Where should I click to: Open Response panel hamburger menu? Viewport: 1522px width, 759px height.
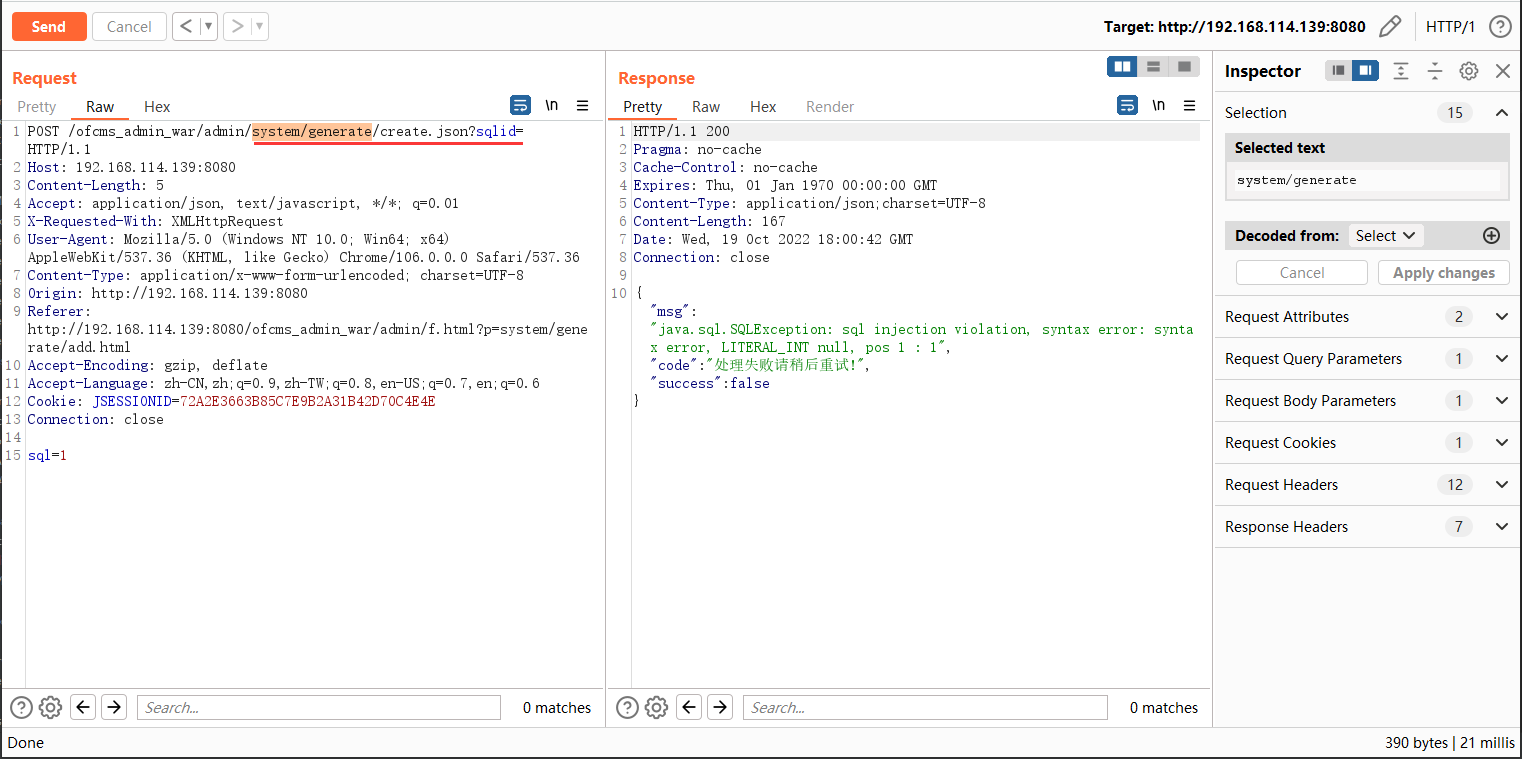point(1189,106)
